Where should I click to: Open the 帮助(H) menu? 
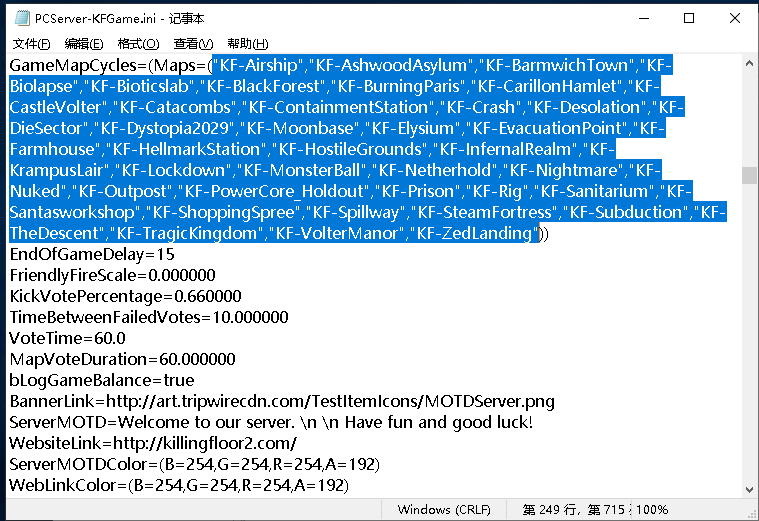248,44
